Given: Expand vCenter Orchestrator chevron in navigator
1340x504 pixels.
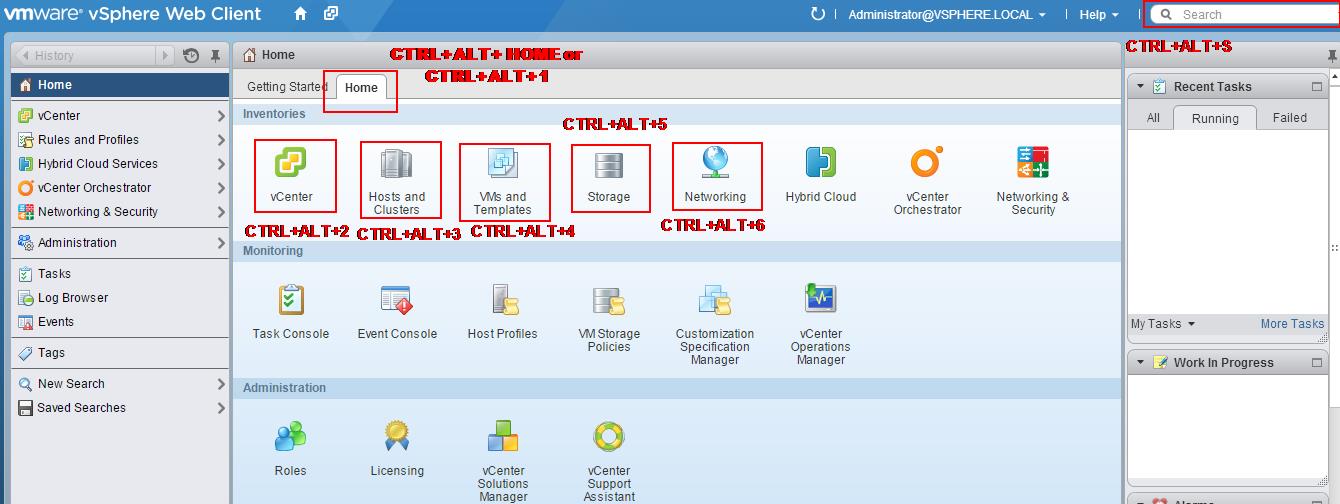Looking at the screenshot, I should tap(221, 188).
